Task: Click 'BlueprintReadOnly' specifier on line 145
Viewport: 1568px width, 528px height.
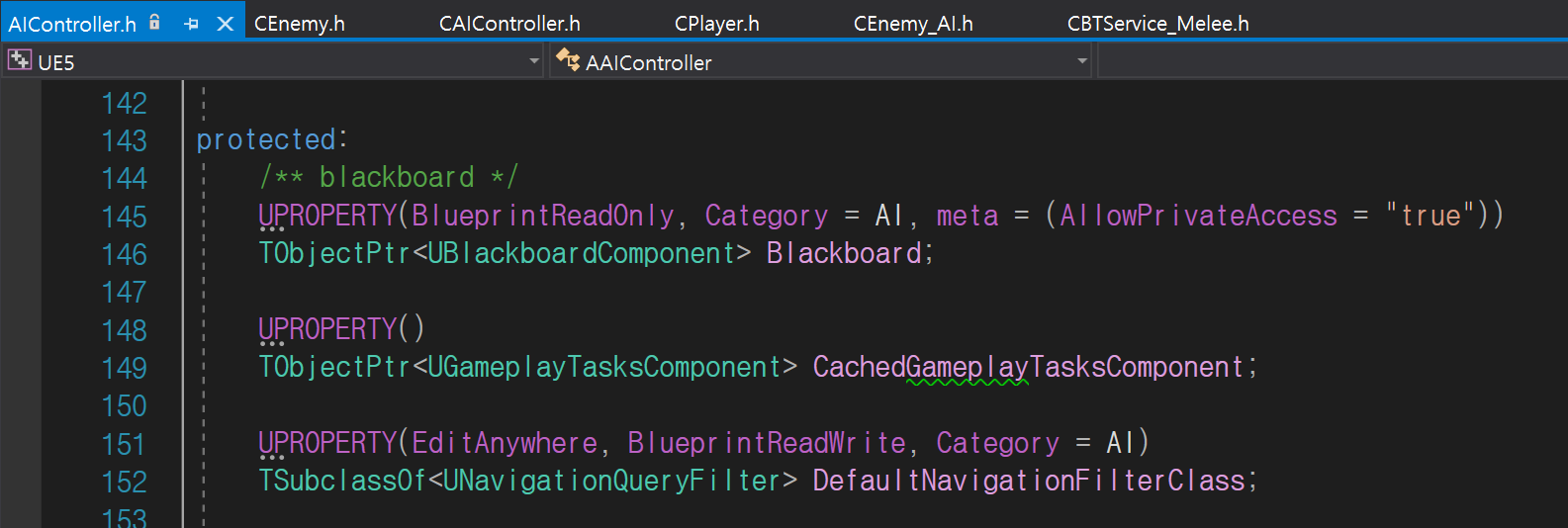Action: [x=543, y=216]
